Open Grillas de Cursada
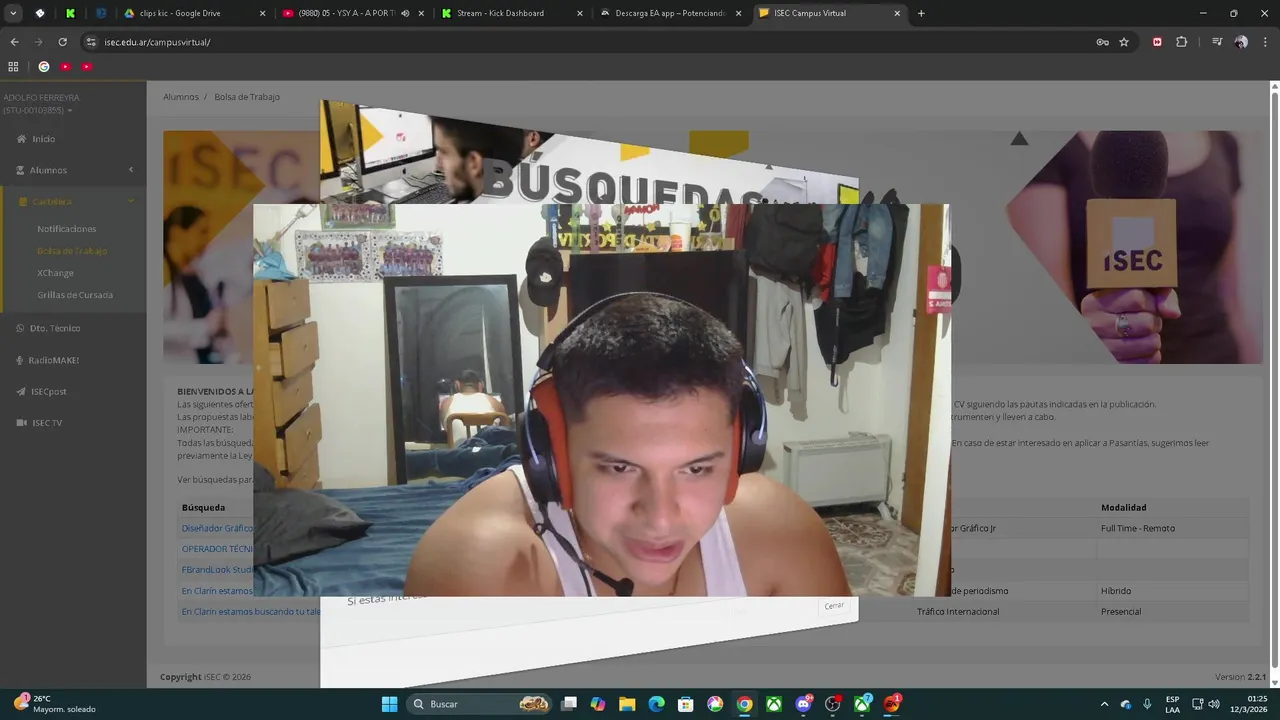The height and width of the screenshot is (720, 1280). tap(75, 295)
